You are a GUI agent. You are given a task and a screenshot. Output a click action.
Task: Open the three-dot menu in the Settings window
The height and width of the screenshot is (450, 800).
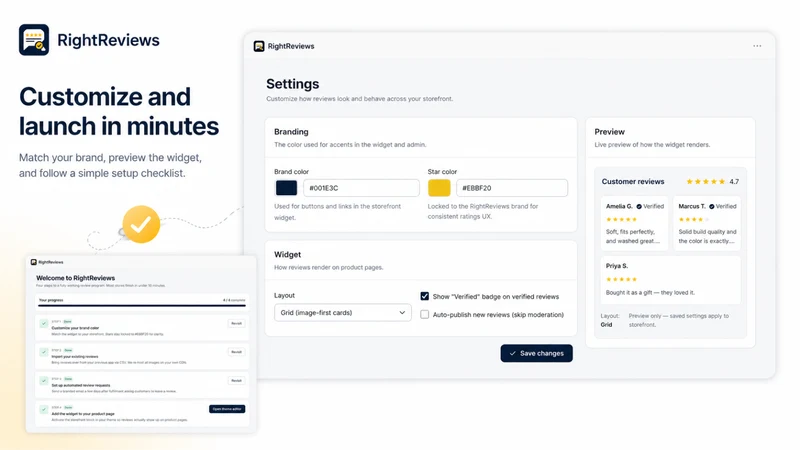pyautogui.click(x=757, y=46)
